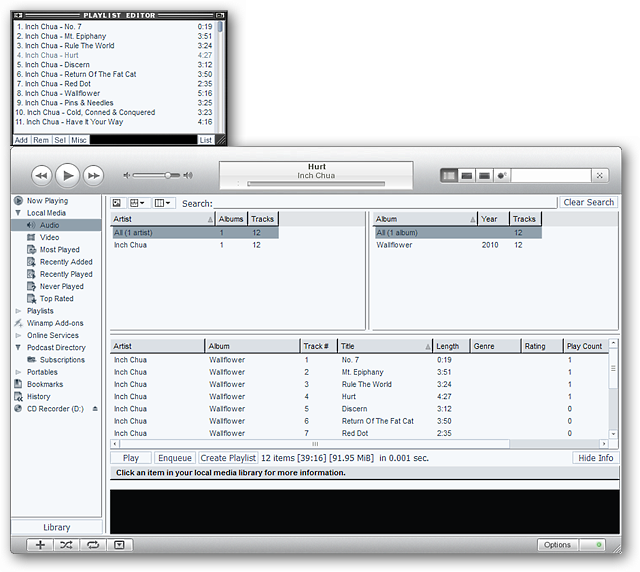This screenshot has height=572, width=640.
Task: Open Now Playing in the sidebar
Action: tap(47, 201)
